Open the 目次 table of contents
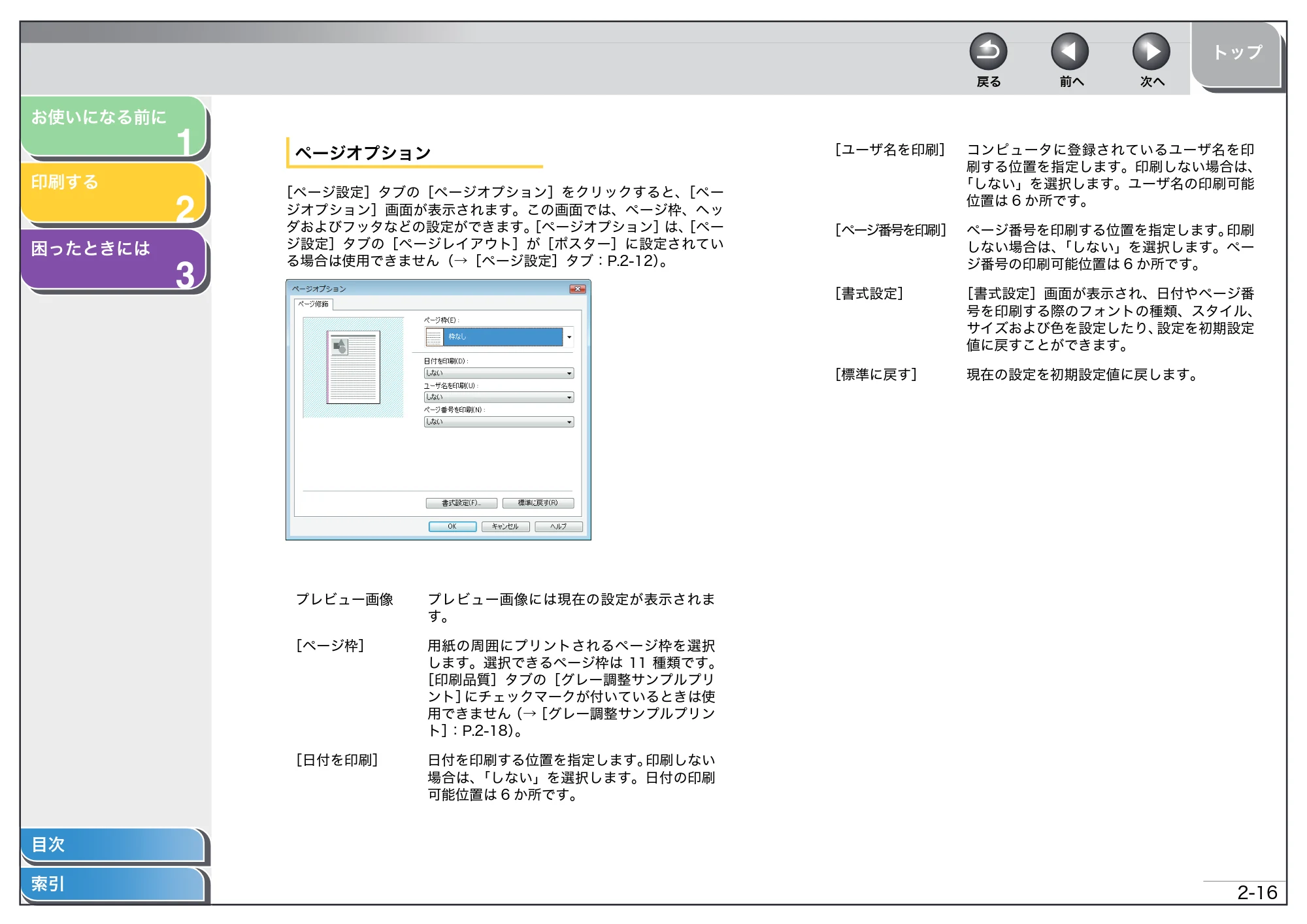The width and height of the screenshot is (1307, 924). click(x=112, y=844)
